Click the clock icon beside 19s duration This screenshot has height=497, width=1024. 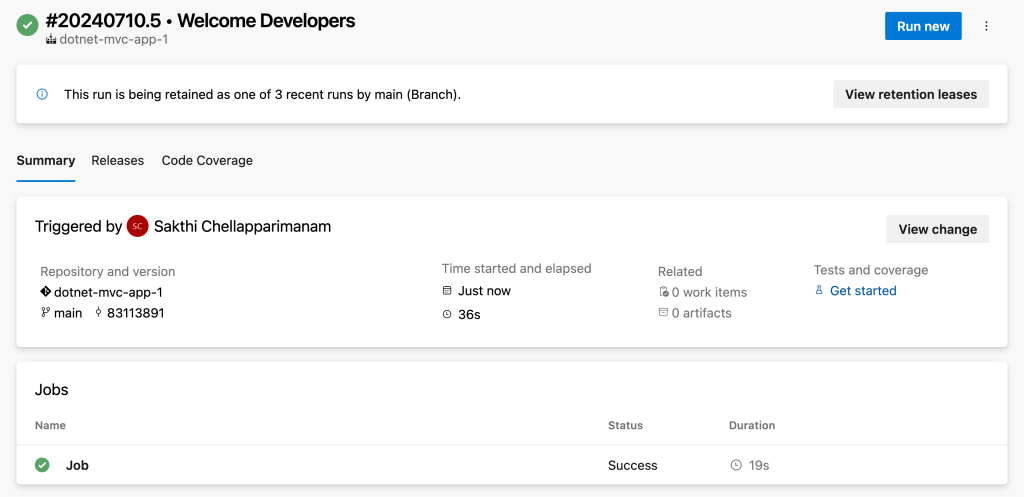click(736, 465)
